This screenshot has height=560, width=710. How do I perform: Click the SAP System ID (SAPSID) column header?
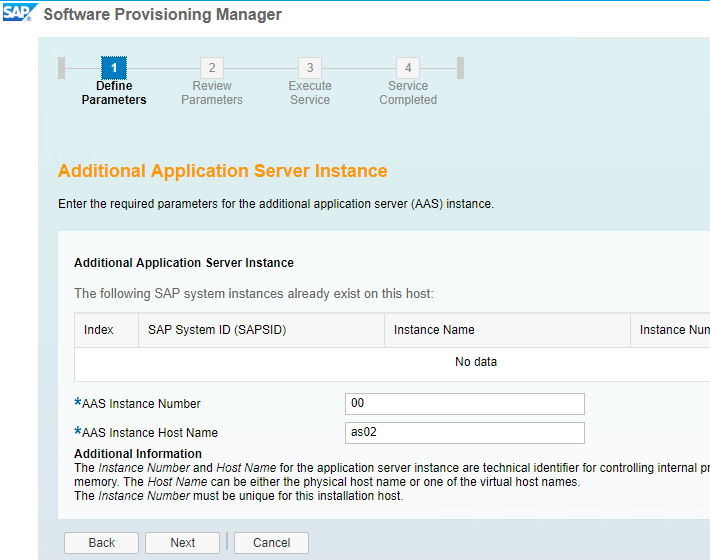point(262,330)
